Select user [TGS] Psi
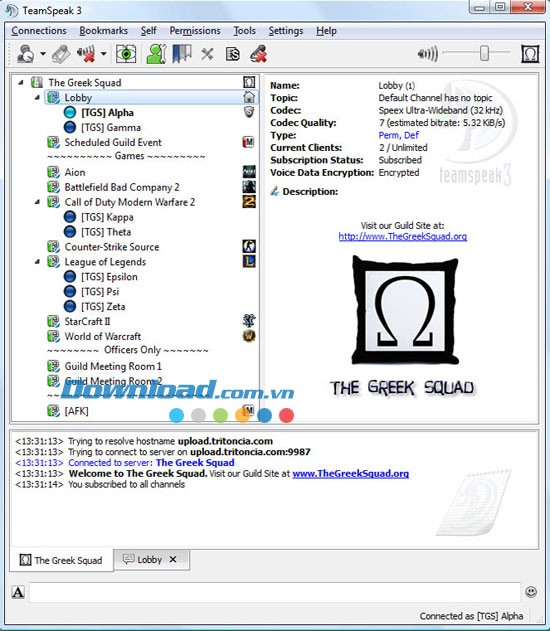Screen dimensions: 550x631 click(x=100, y=292)
